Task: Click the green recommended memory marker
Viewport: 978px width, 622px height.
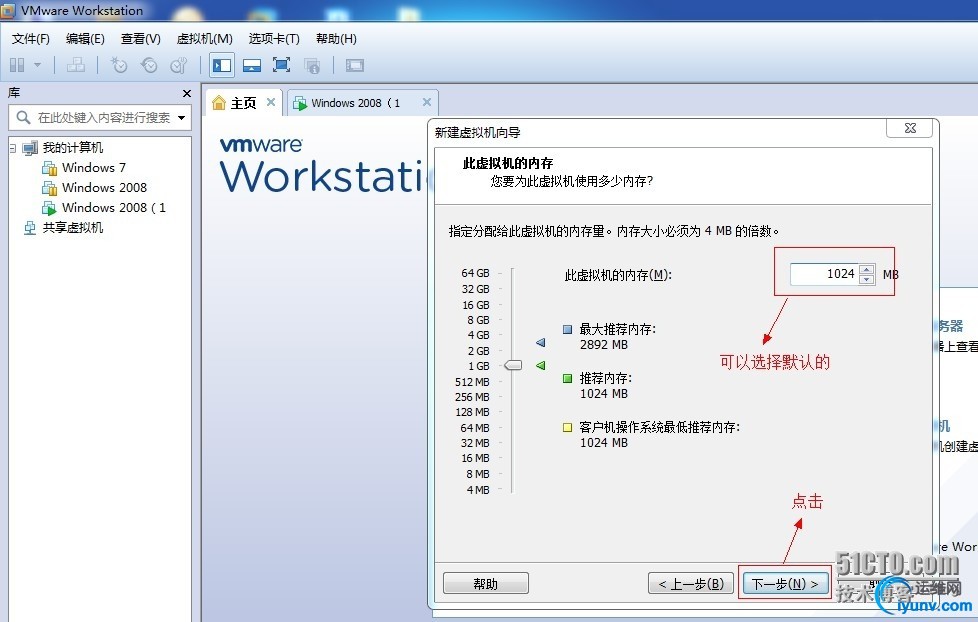Action: pos(541,365)
